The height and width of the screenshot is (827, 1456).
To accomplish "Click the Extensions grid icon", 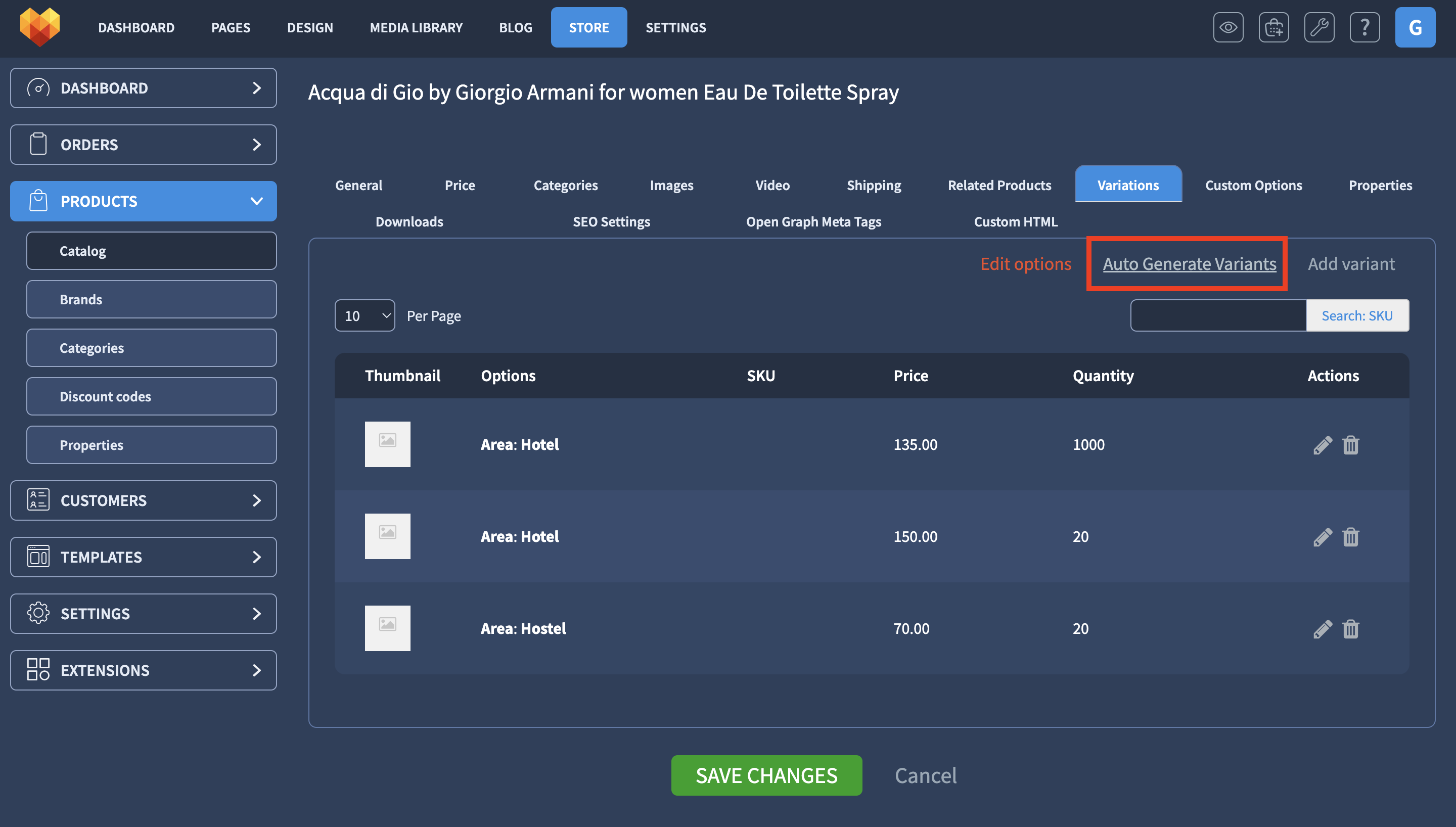I will (38, 670).
